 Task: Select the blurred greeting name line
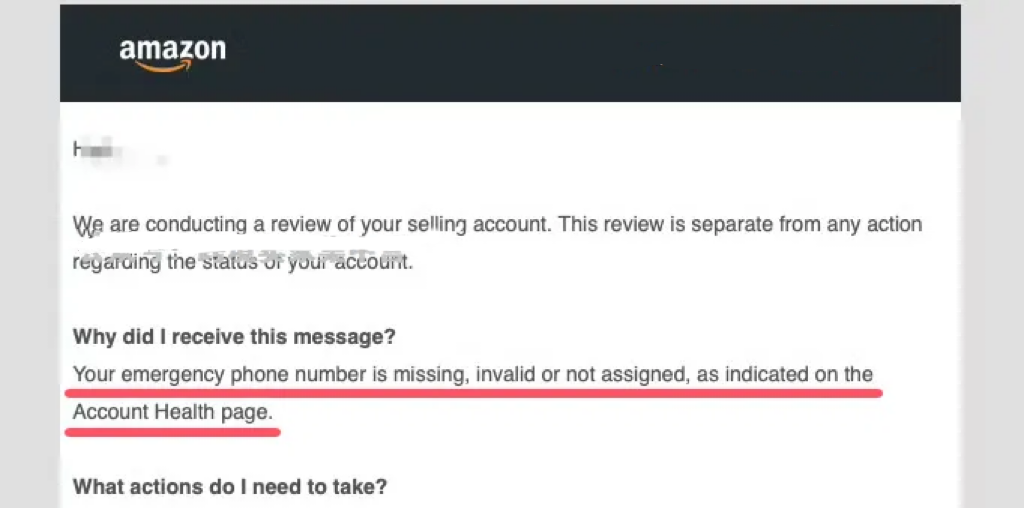(110, 150)
